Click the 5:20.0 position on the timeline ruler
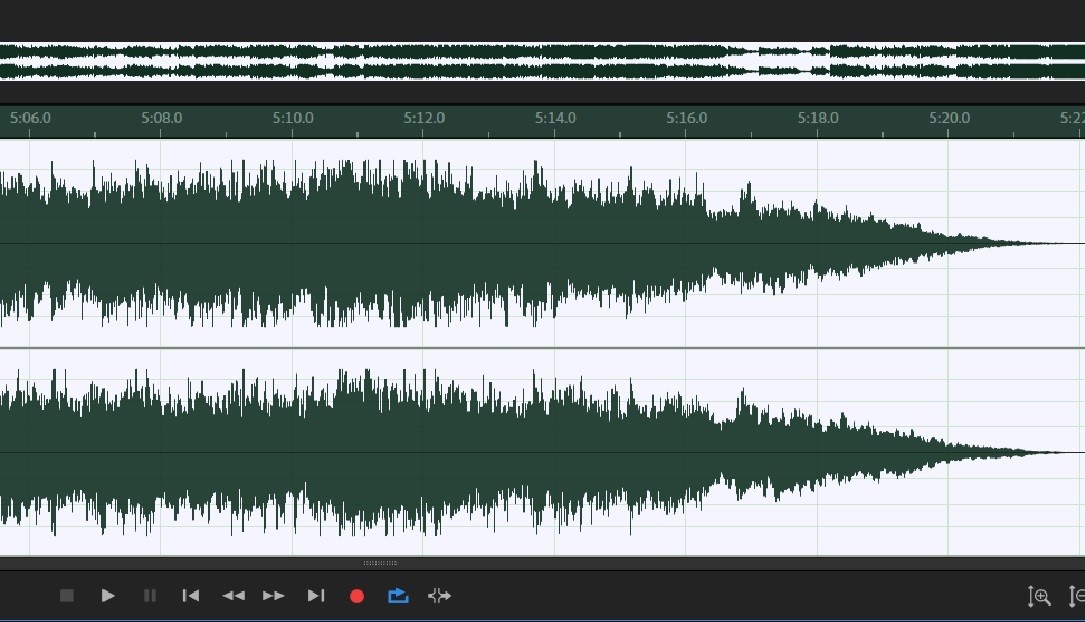The image size is (1085, 622). (x=948, y=119)
